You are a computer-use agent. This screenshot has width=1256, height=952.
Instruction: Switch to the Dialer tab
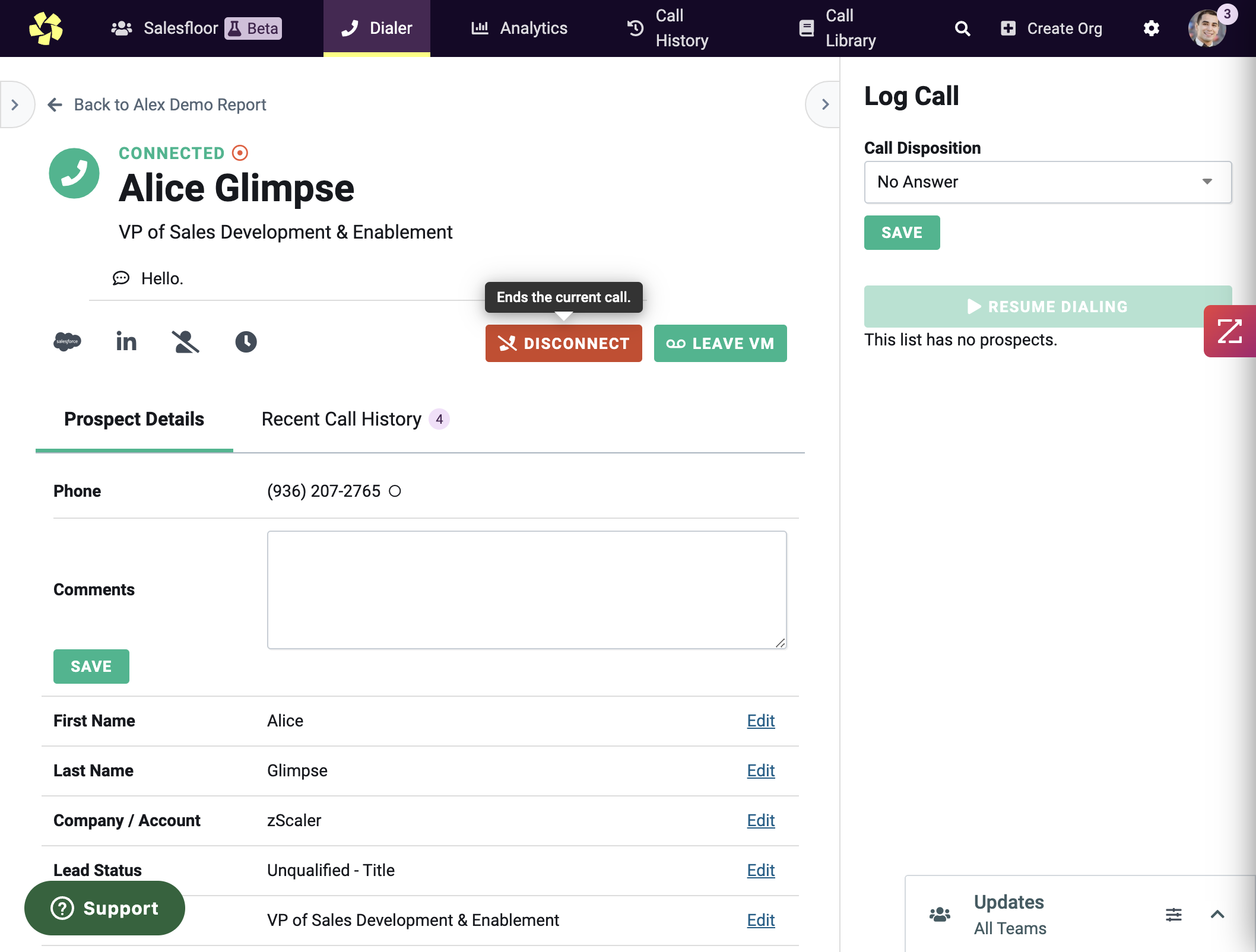376,28
